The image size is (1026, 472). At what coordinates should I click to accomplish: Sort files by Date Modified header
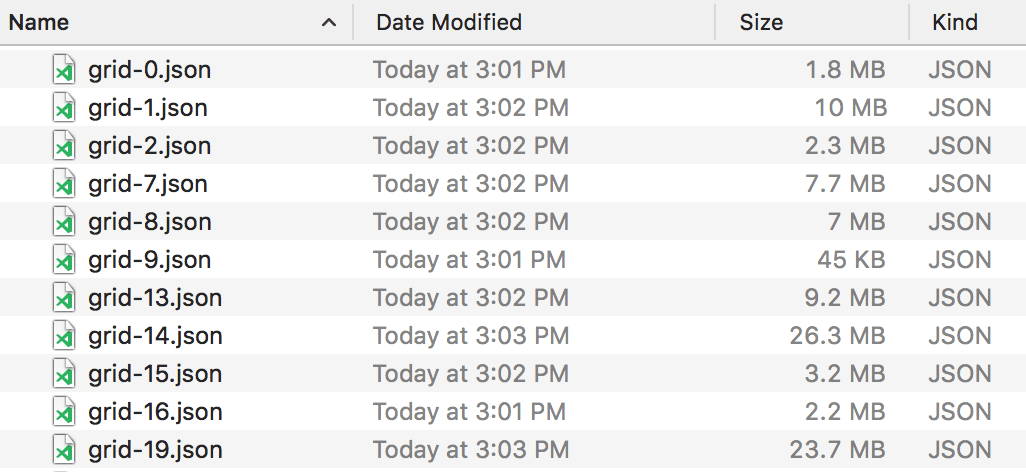449,22
